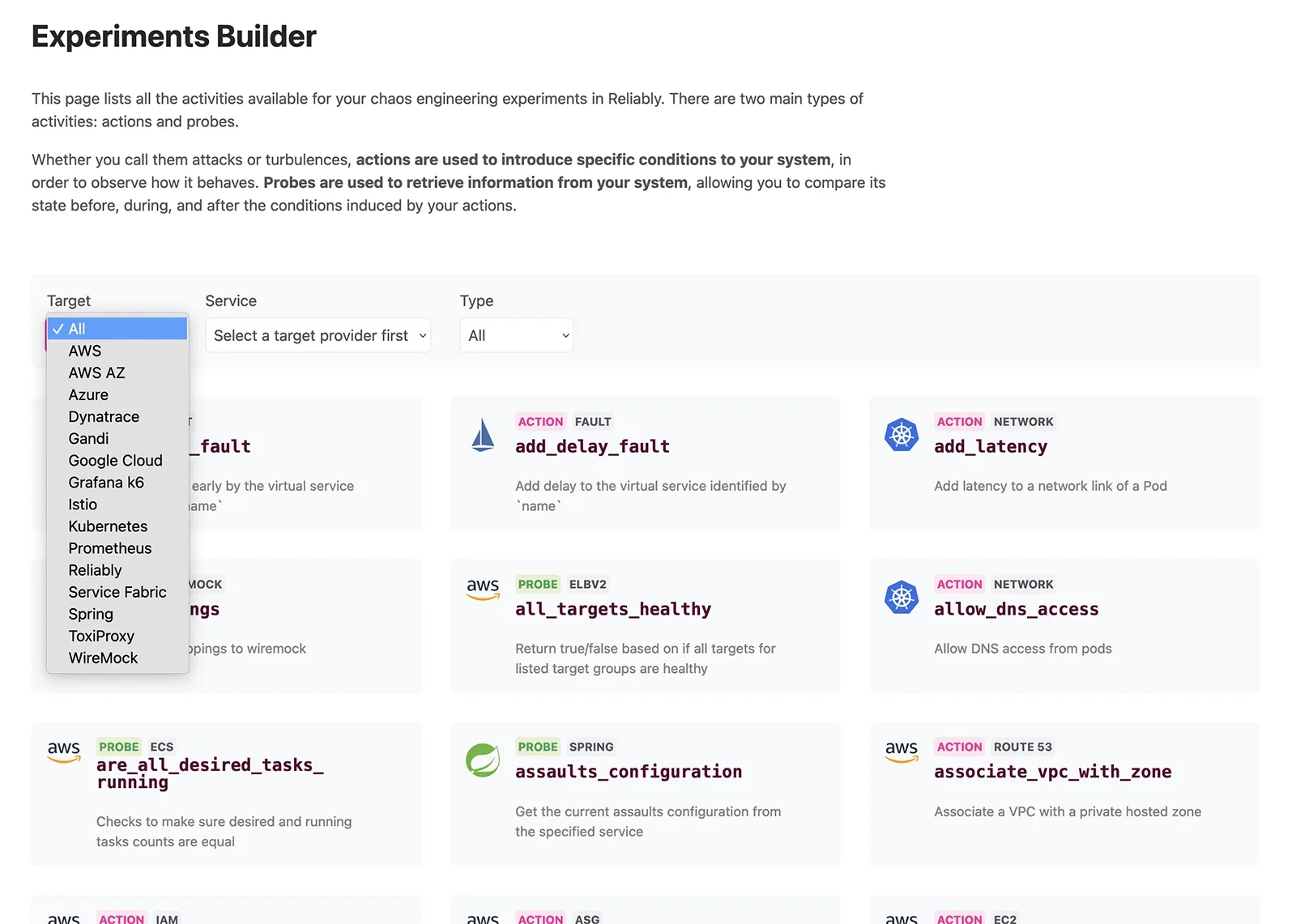Pick Istio from the Target options
Image resolution: width=1296 pixels, height=924 pixels.
117,504
